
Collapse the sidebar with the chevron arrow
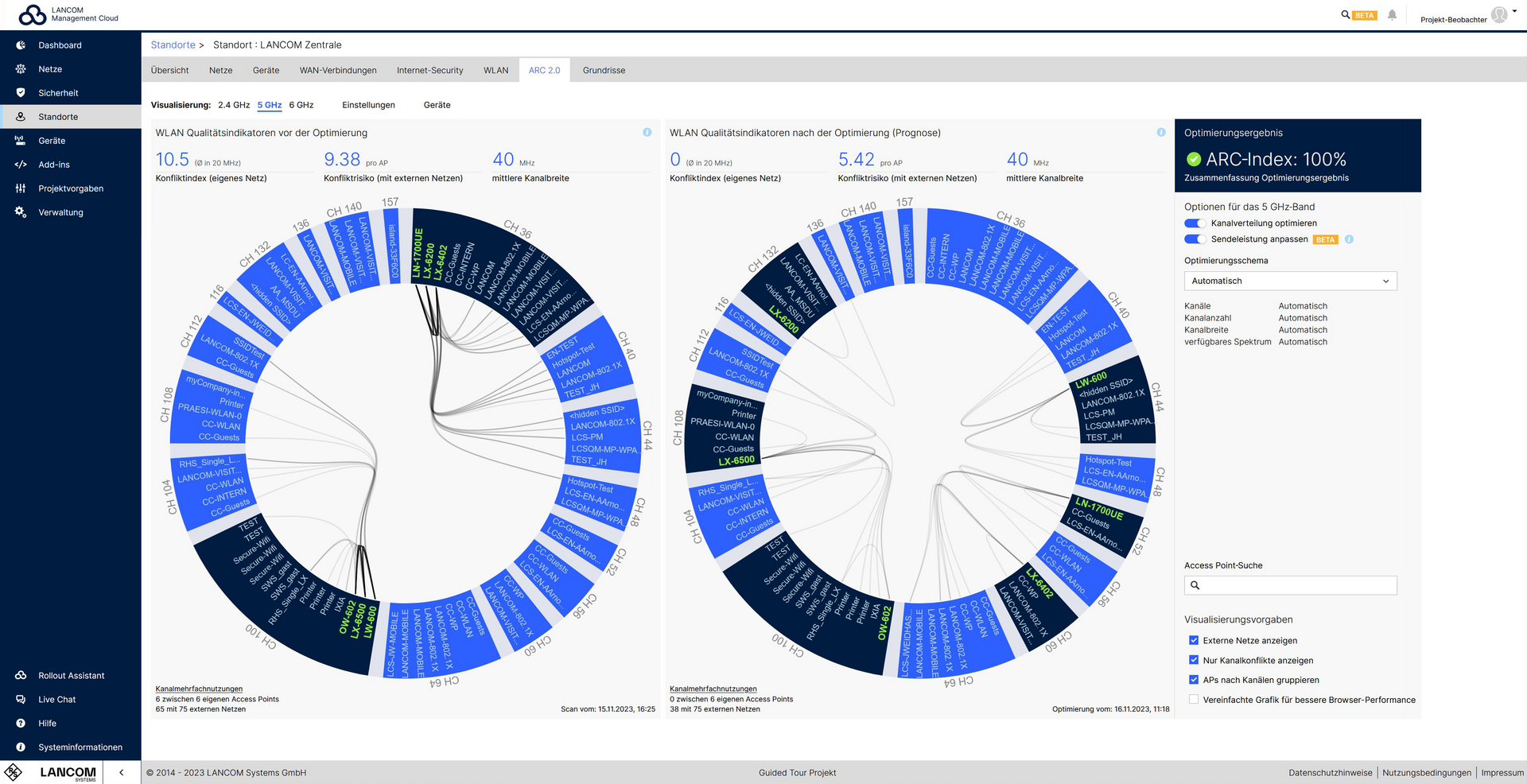click(121, 772)
